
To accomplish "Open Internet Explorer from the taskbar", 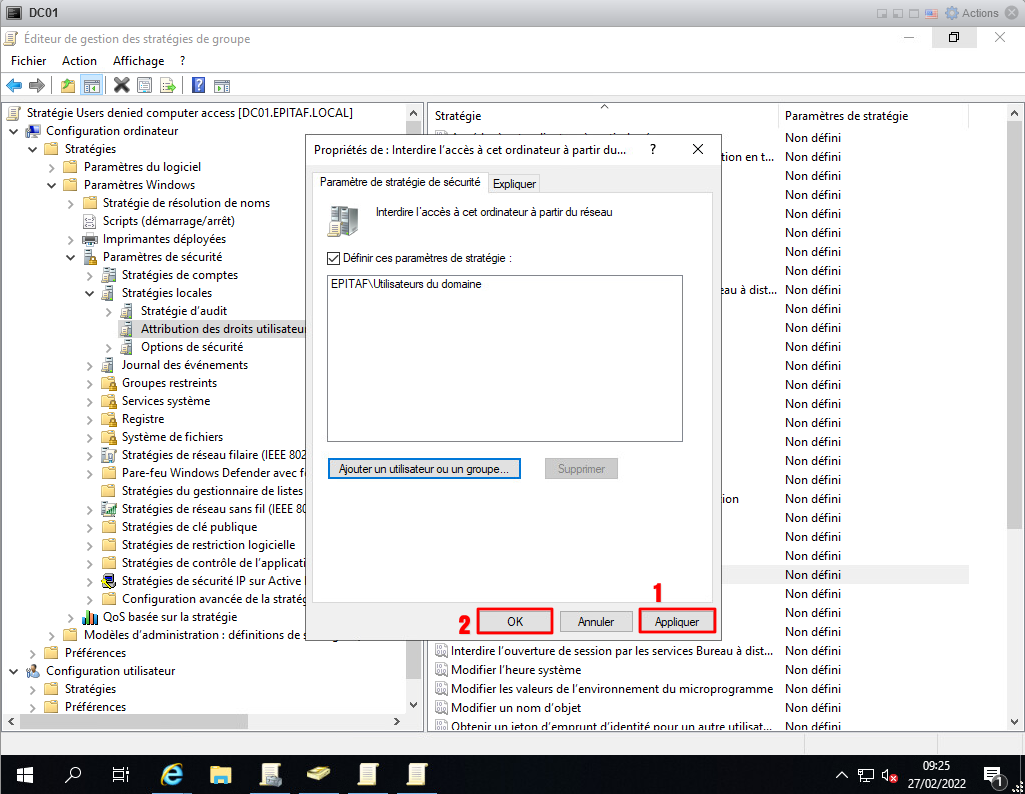I will click(173, 774).
